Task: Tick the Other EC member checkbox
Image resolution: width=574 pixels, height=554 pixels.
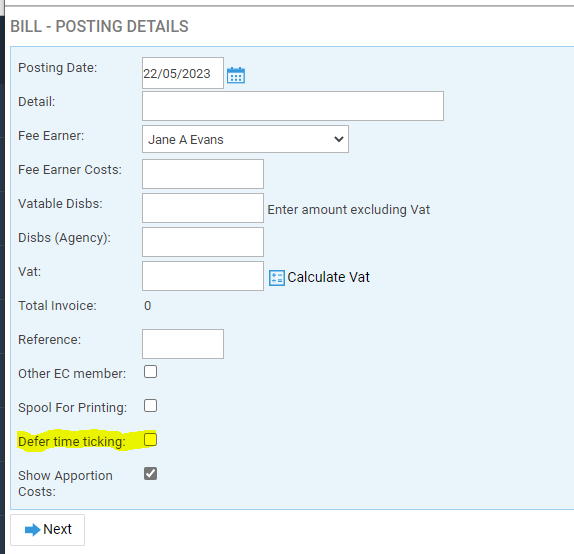Action: (x=150, y=372)
